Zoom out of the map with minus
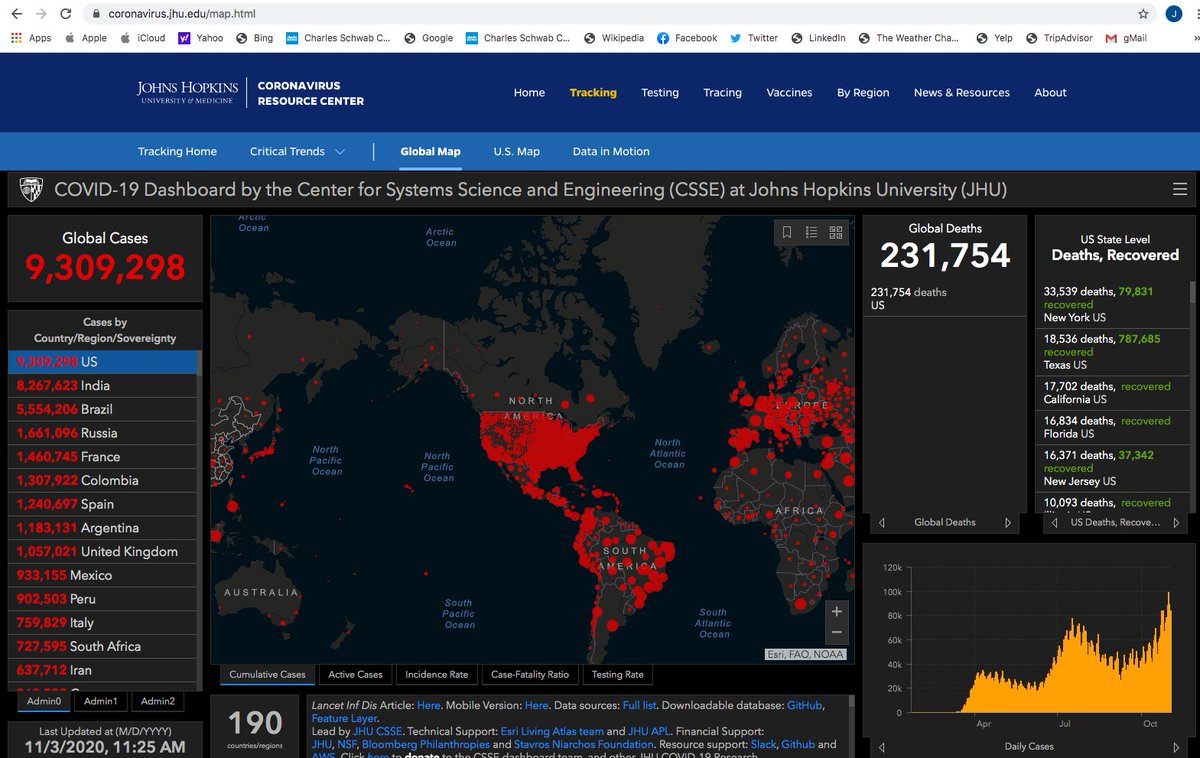The image size is (1200, 758). point(836,633)
